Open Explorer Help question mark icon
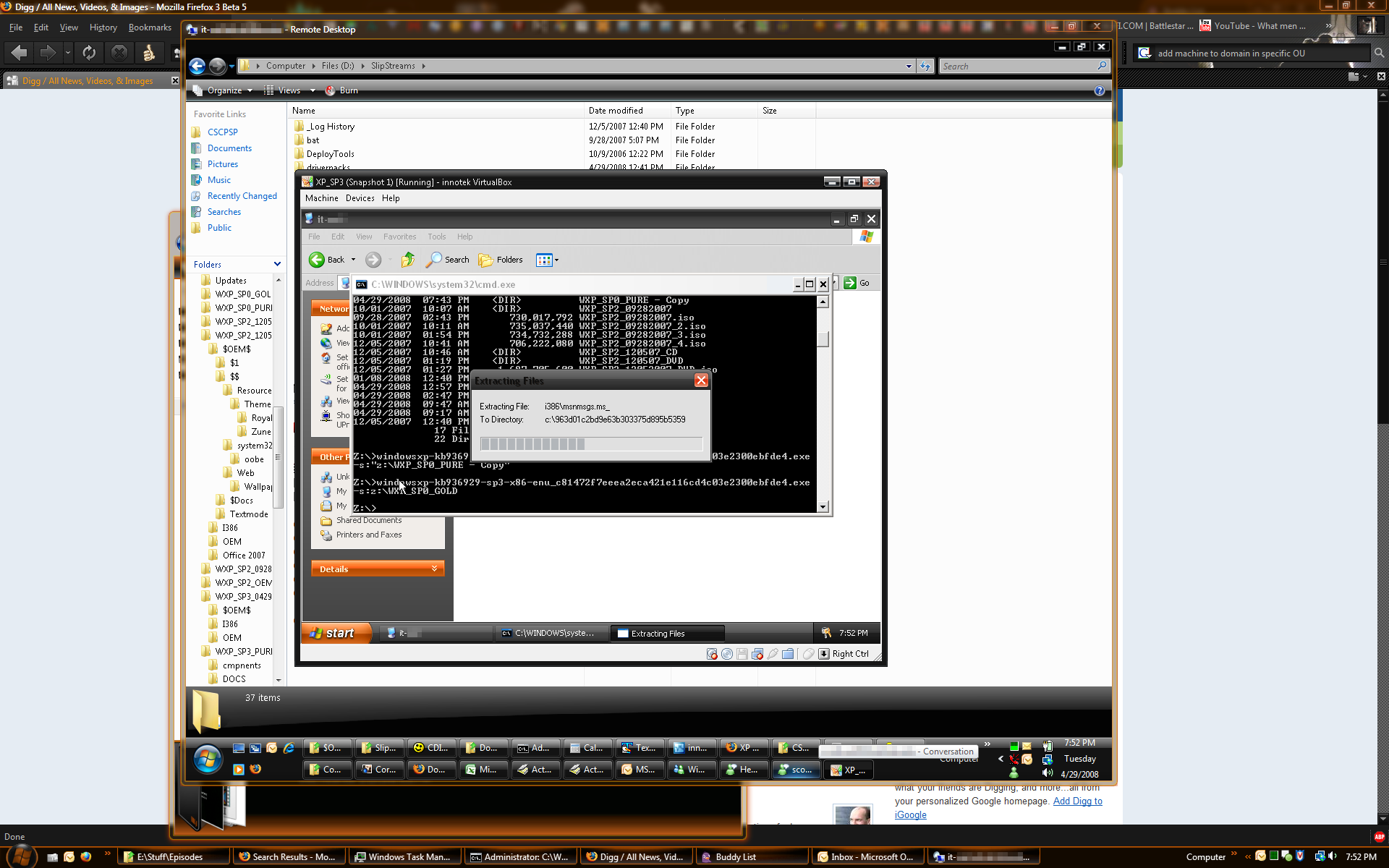The image size is (1389, 868). click(1099, 90)
